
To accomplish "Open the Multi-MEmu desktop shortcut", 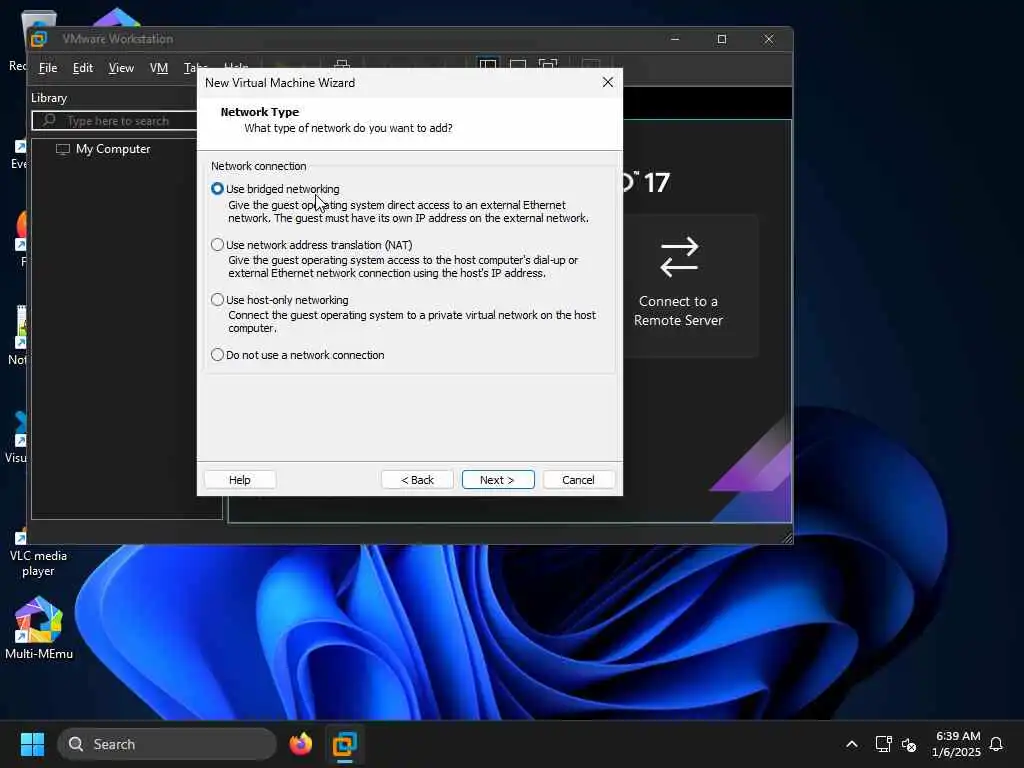I will 39,628.
